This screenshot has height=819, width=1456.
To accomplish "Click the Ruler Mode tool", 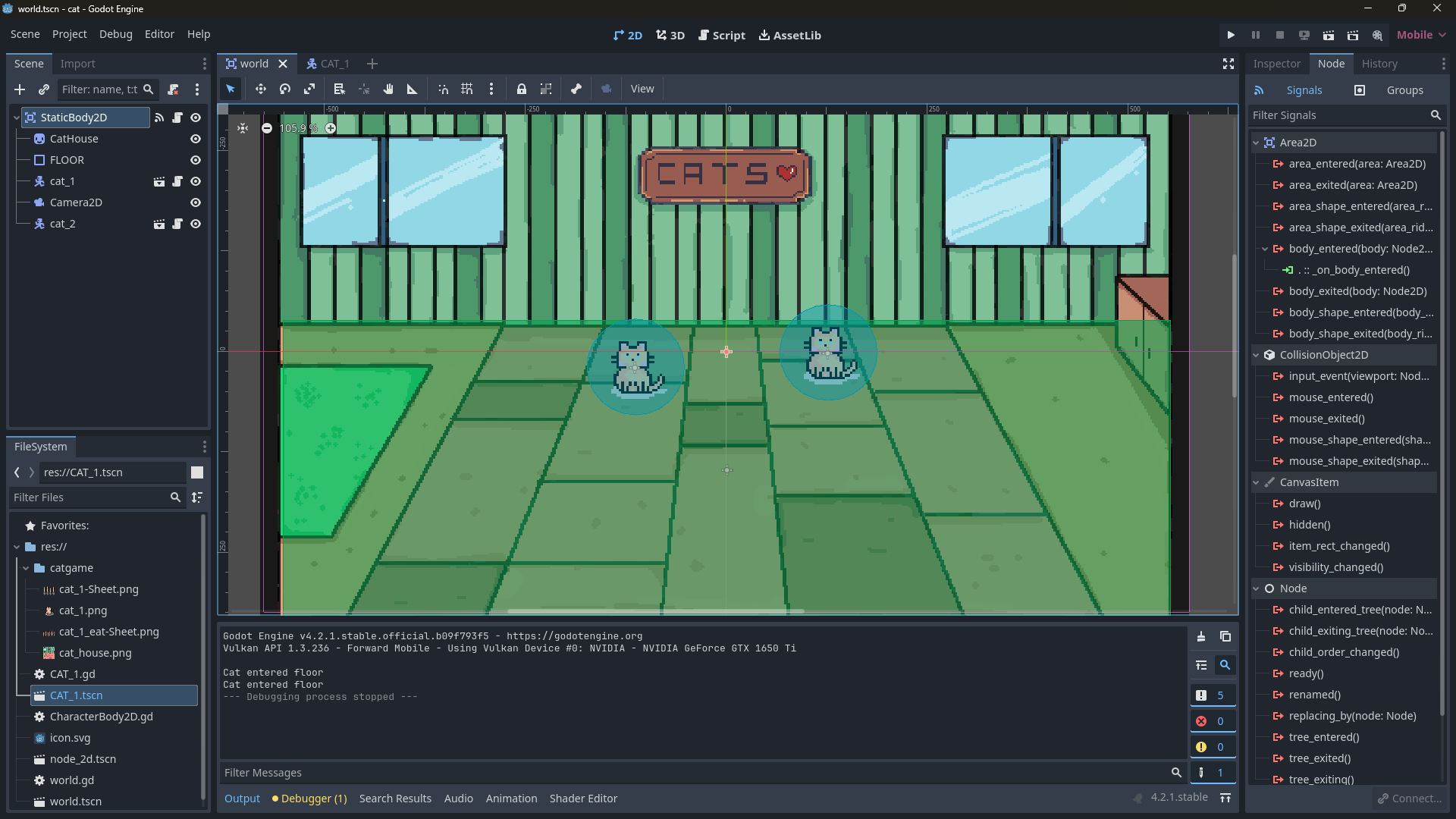I will [413, 89].
